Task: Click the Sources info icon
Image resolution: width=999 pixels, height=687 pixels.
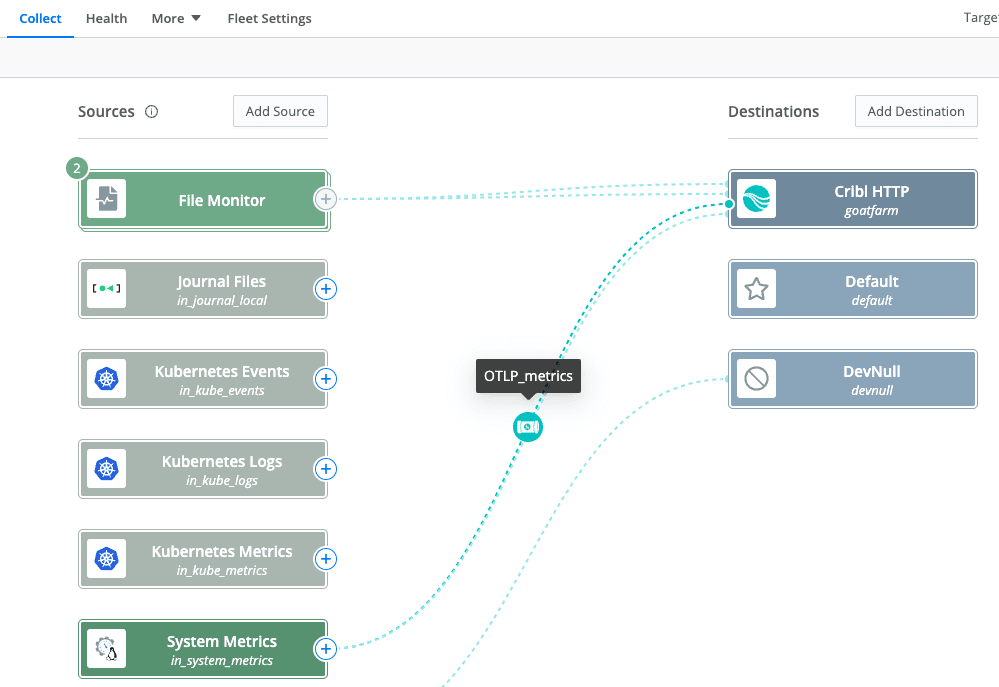Action: (x=152, y=112)
